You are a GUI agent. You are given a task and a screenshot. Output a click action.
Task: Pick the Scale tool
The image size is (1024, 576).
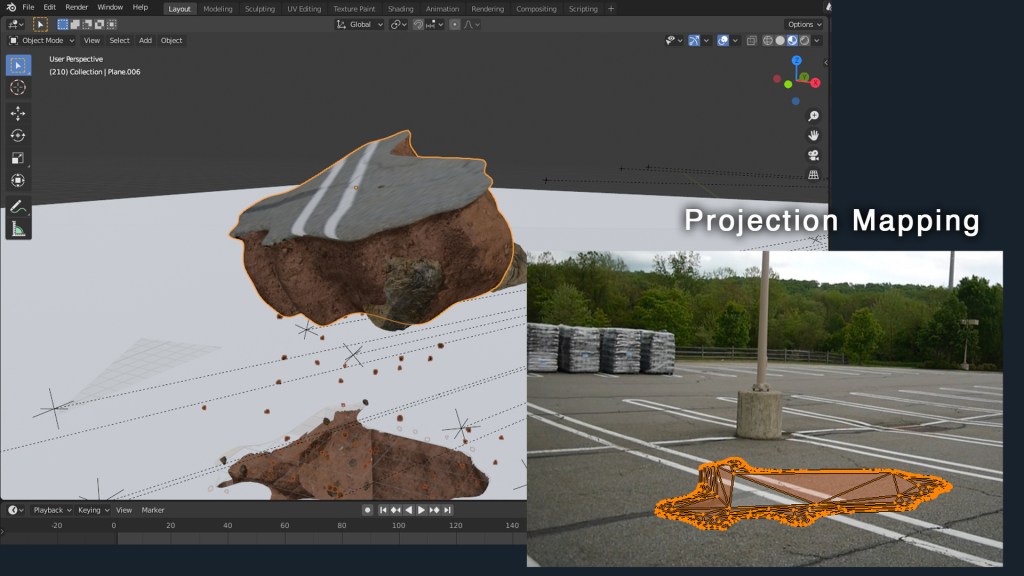coord(18,158)
